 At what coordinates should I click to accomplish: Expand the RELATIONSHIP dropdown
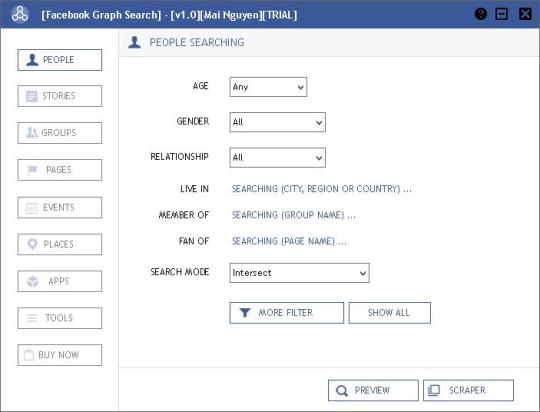(x=278, y=158)
